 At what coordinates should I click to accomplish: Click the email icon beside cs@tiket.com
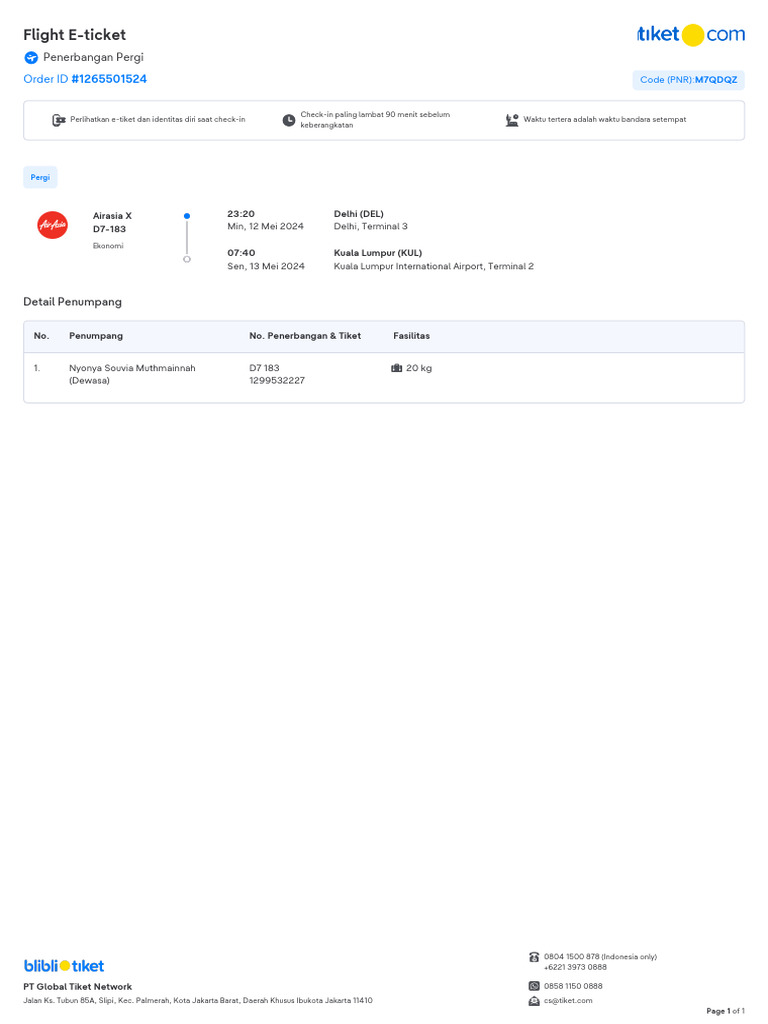click(x=534, y=1000)
